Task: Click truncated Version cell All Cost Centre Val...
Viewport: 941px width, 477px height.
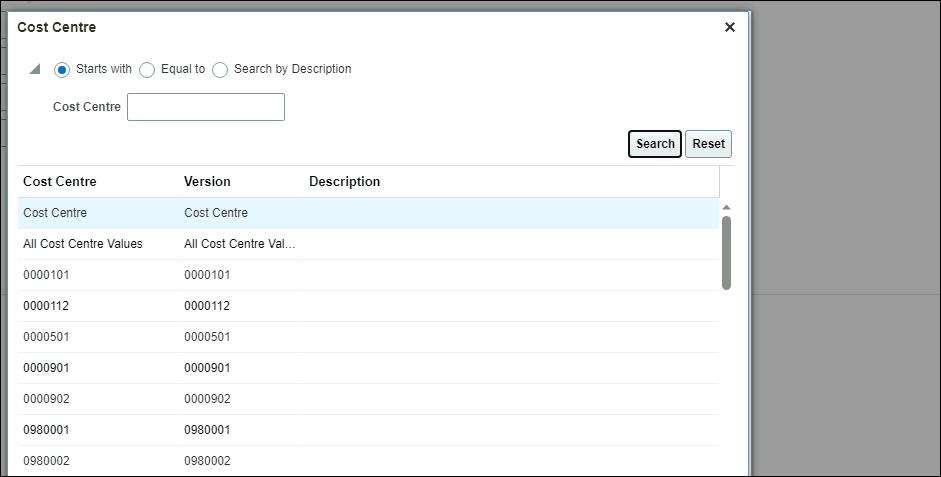Action: [x=239, y=244]
